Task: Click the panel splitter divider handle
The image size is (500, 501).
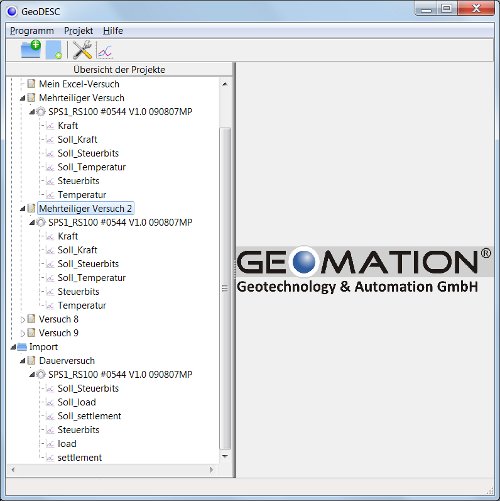Action: click(234, 270)
